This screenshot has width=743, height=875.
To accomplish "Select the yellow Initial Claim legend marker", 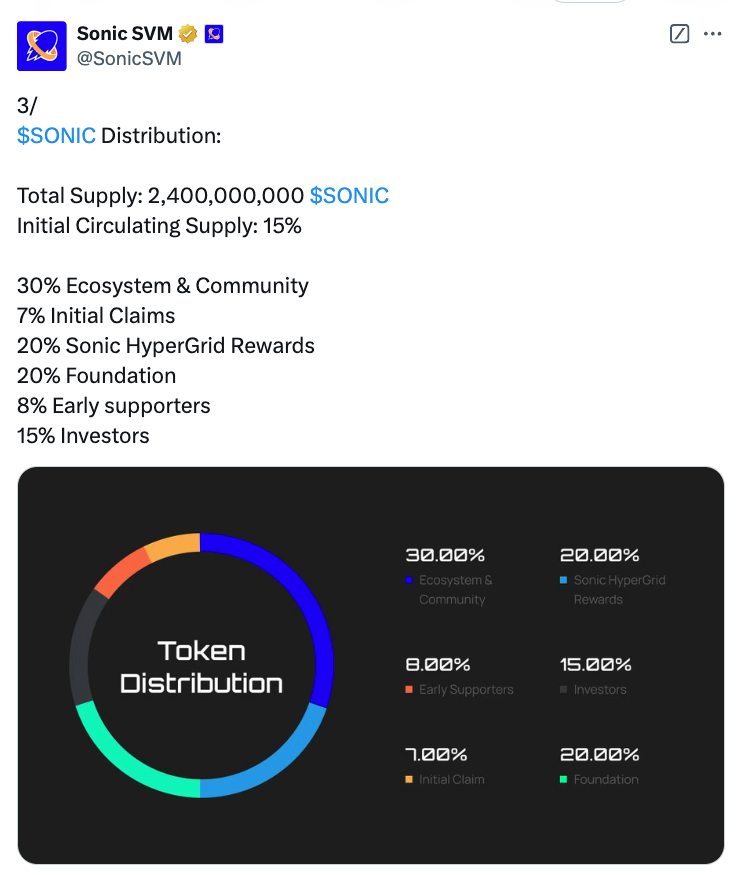I will tap(410, 779).
